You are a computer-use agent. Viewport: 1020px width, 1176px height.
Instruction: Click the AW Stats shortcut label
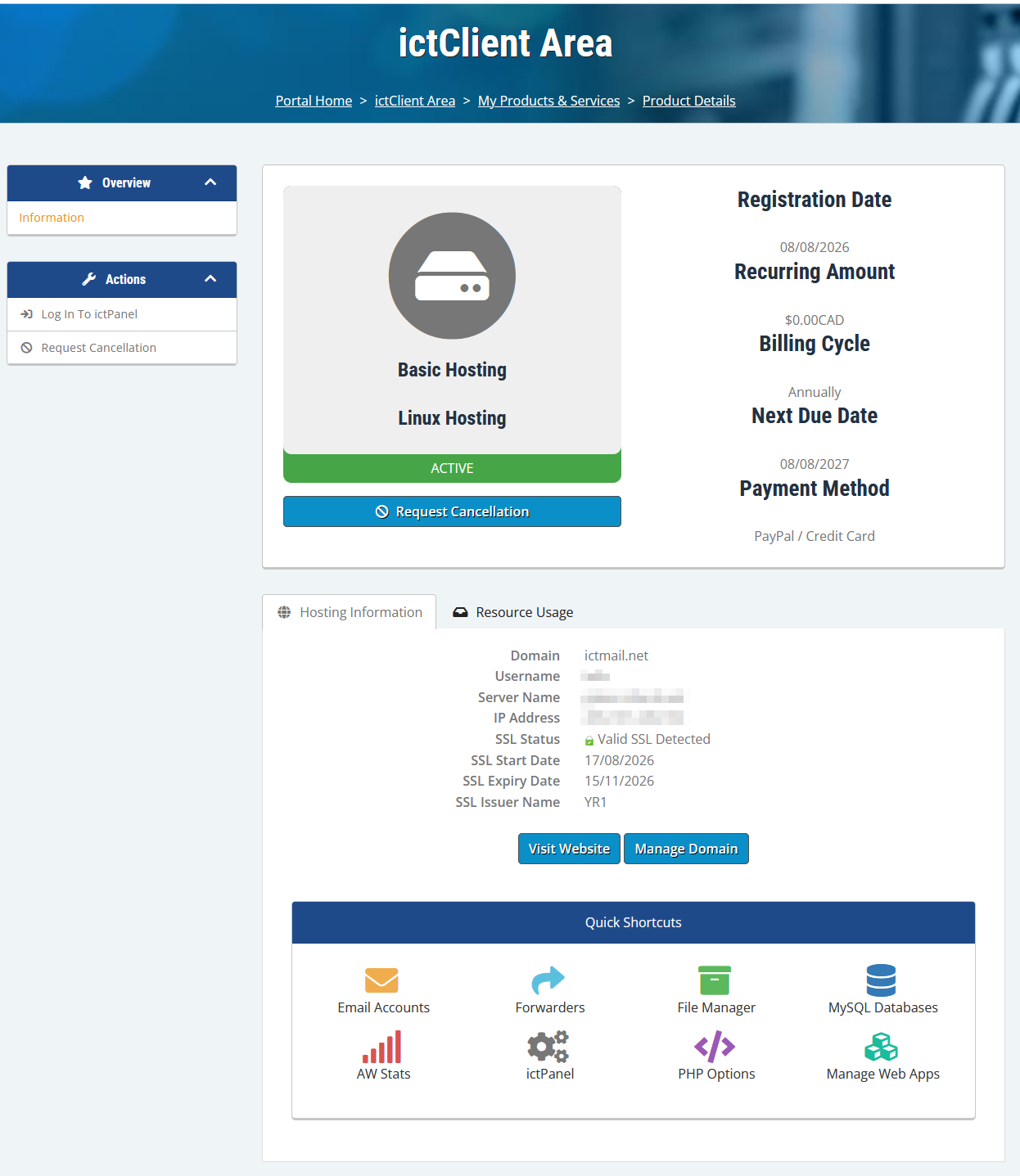(383, 1074)
